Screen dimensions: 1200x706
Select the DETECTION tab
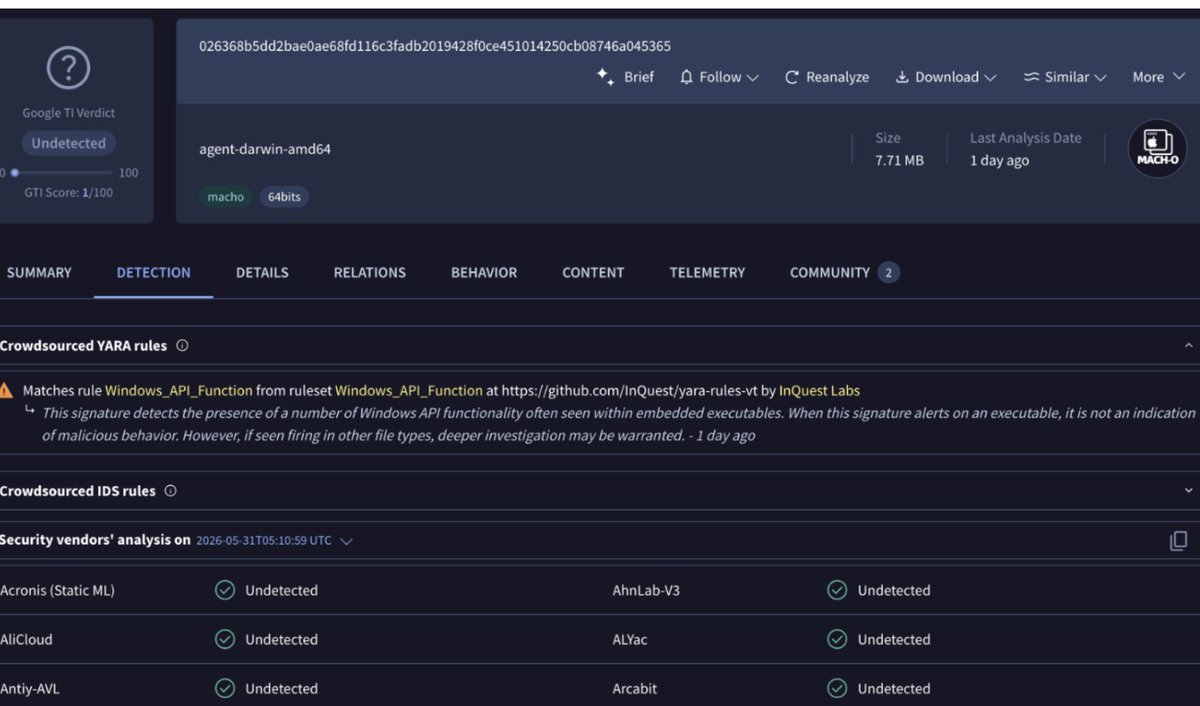(x=153, y=272)
